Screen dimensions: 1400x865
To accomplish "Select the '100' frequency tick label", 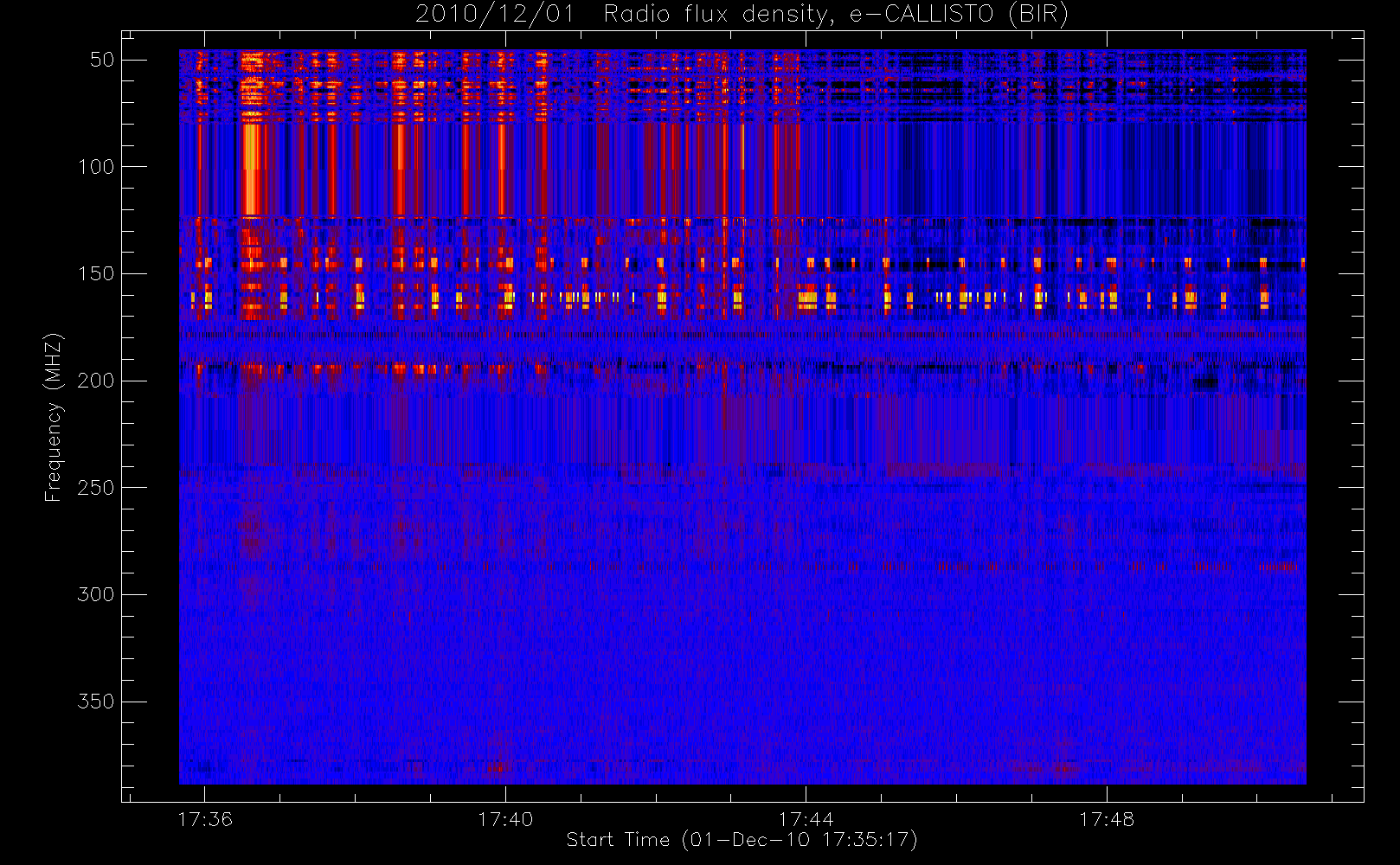I will pos(96,167).
